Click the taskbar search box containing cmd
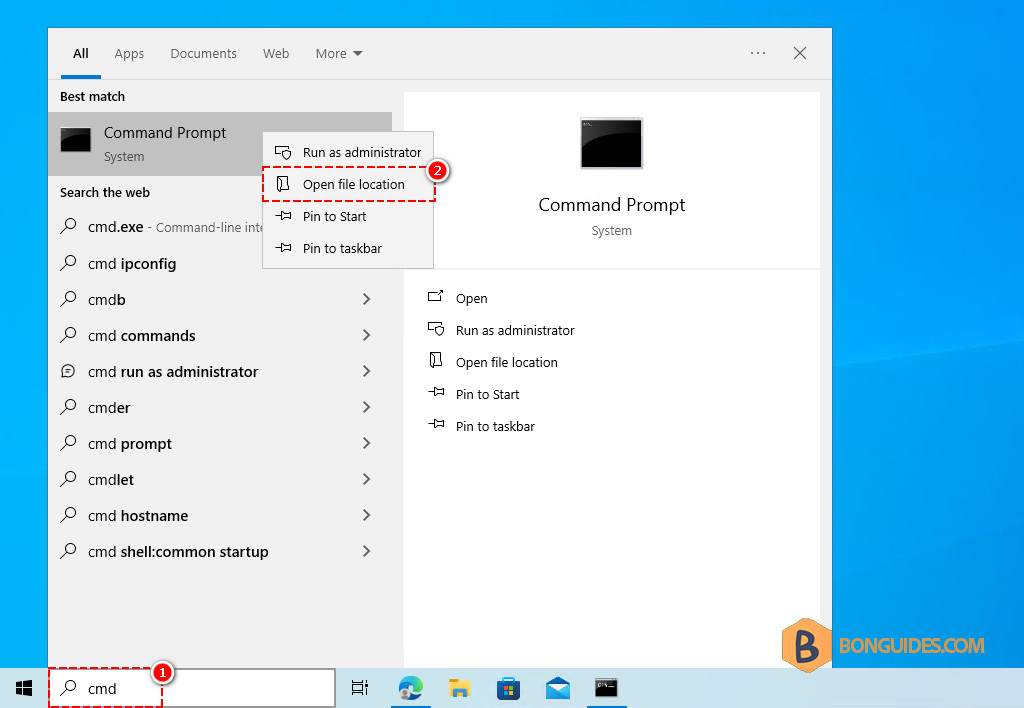Screen dimensions: 1024x708 click(192, 688)
